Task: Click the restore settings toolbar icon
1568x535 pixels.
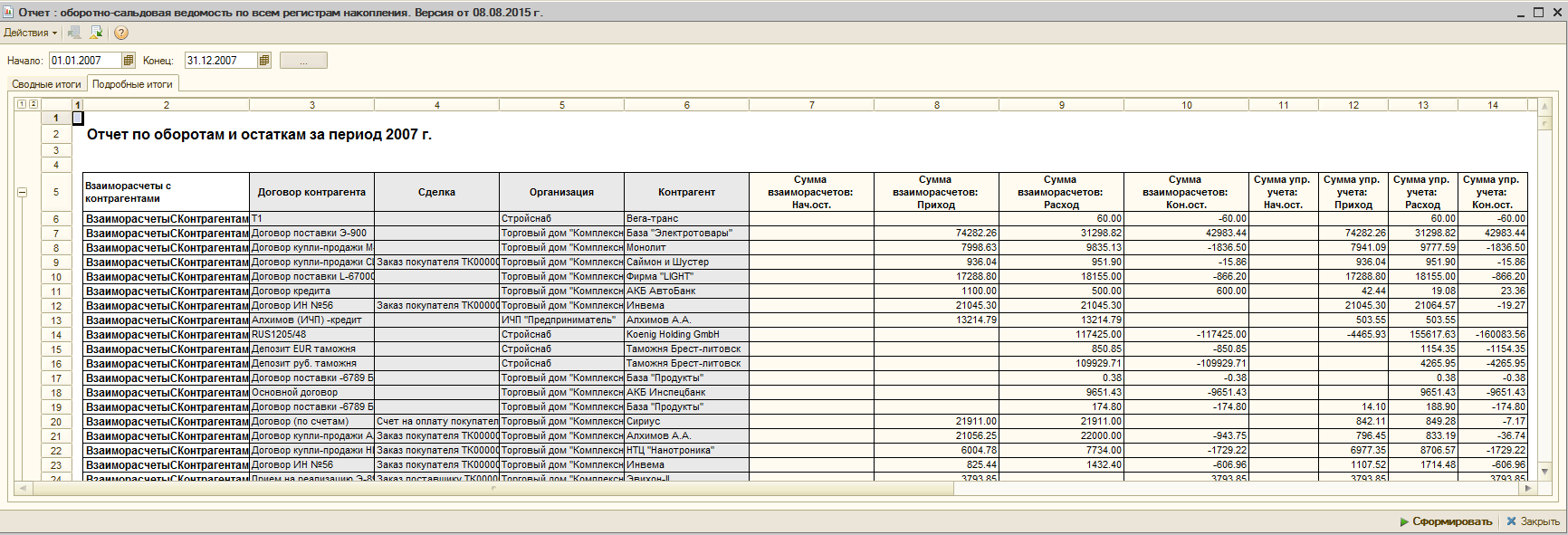Action: click(x=75, y=33)
